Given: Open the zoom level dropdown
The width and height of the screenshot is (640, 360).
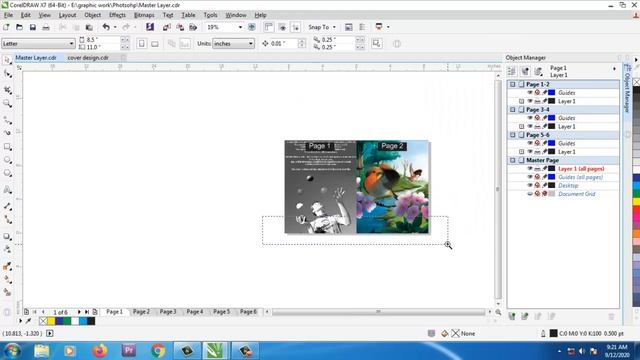Looking at the screenshot, I should click(240, 27).
